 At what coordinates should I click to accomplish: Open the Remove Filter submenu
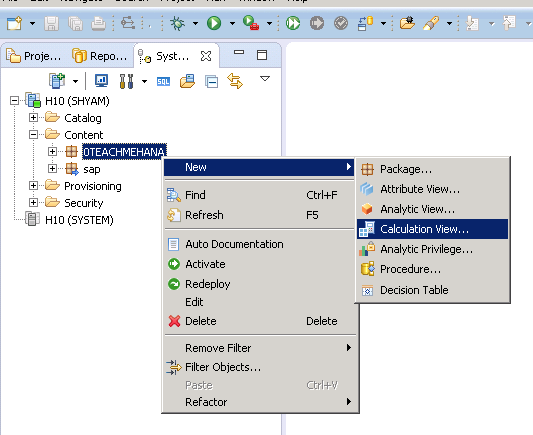259,348
